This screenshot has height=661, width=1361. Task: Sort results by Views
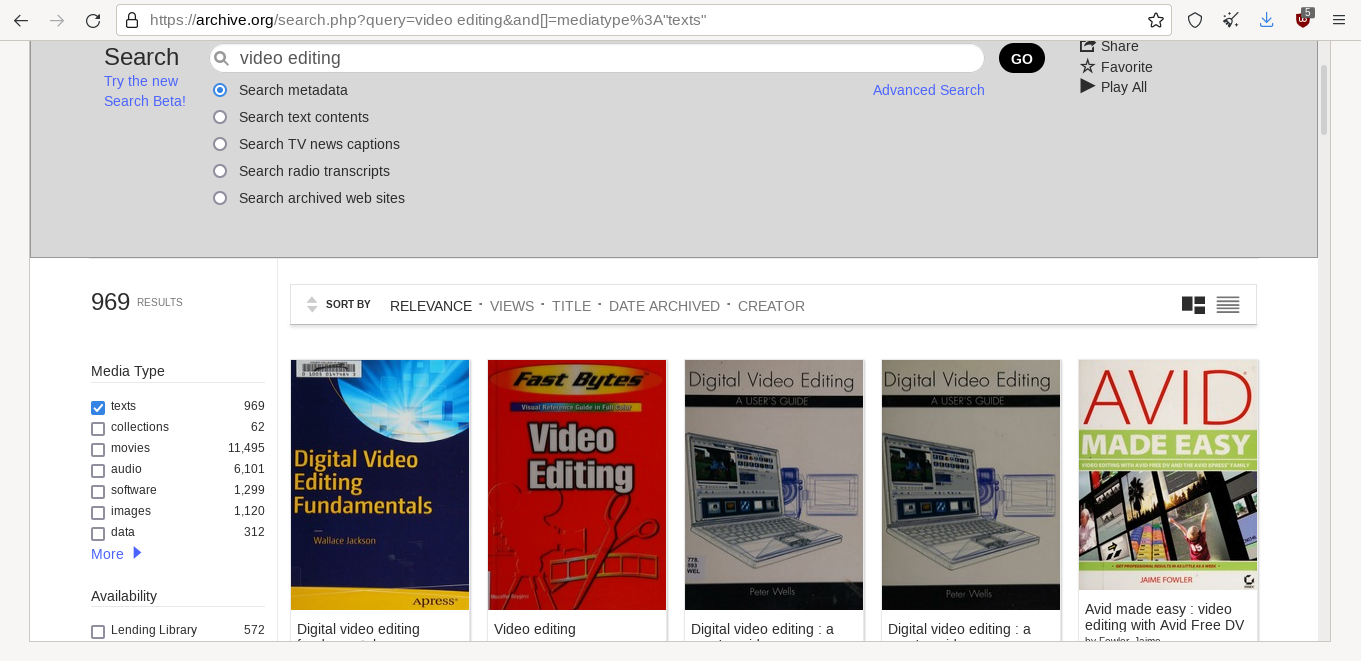512,306
